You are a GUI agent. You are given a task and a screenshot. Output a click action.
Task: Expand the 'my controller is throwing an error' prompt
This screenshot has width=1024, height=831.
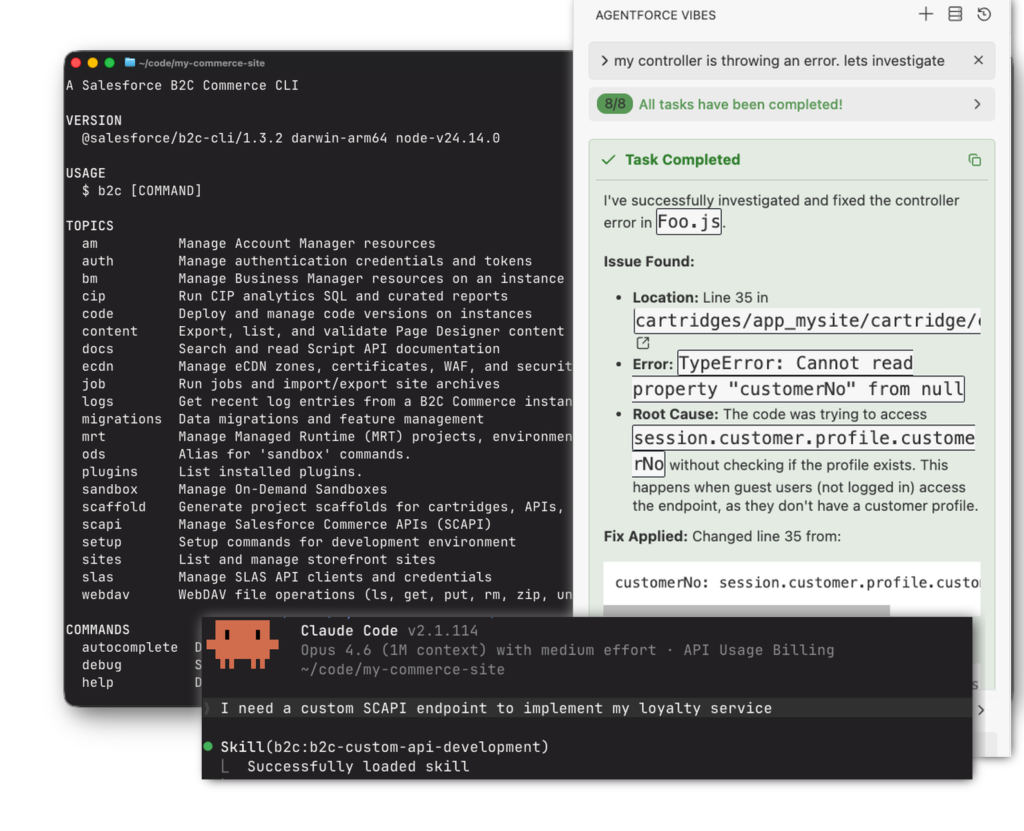605,61
